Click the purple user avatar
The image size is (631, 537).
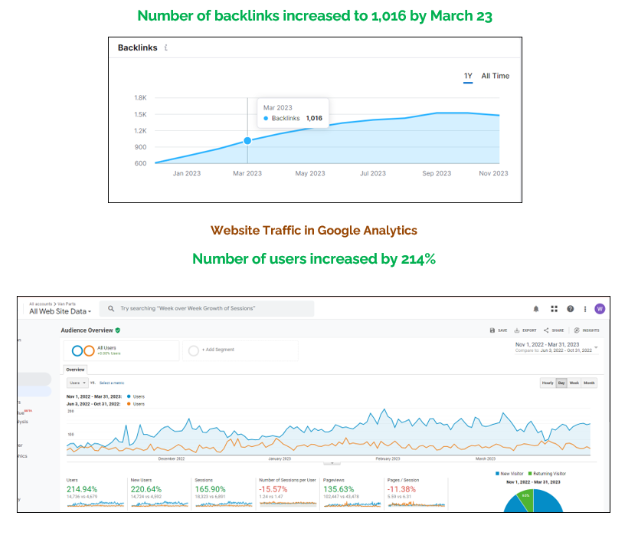pos(599,309)
